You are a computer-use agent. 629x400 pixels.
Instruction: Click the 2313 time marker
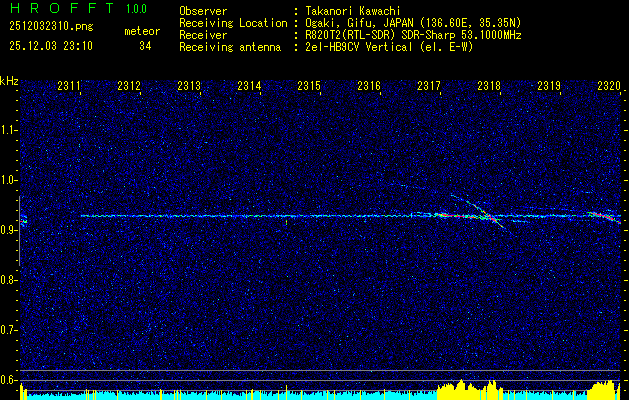[x=189, y=85]
